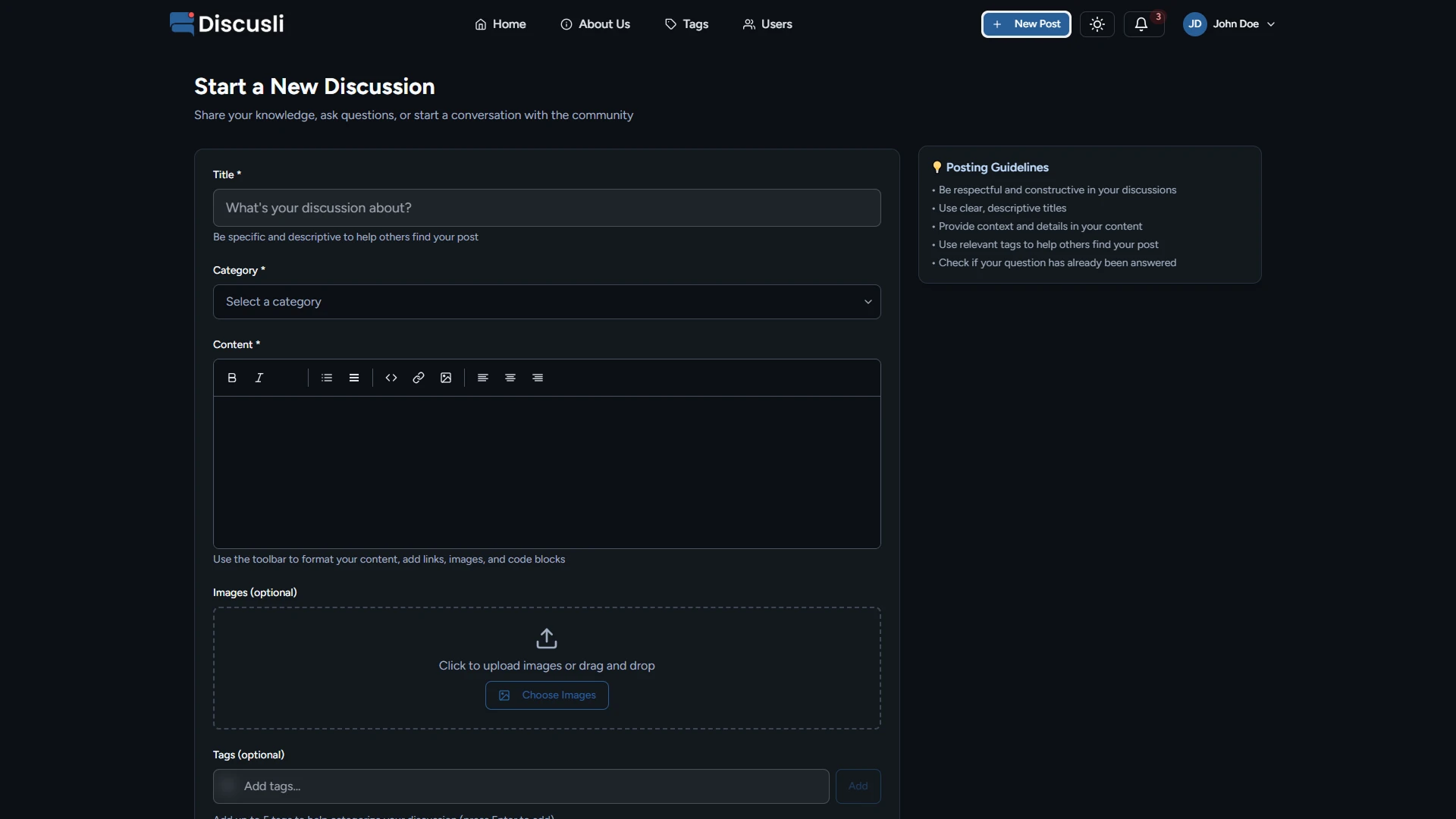
Task: Open the Select a category dropdown
Action: pos(547,302)
